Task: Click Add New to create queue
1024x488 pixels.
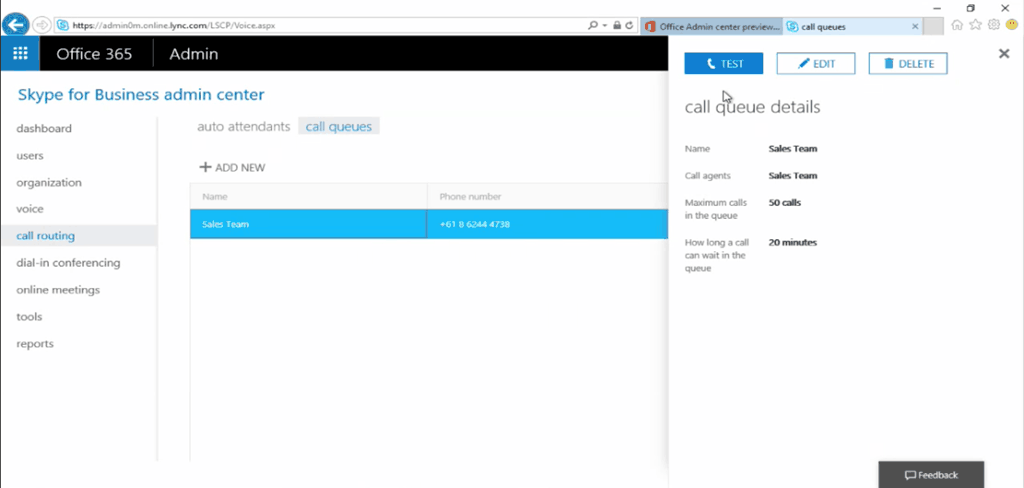Action: coord(232,168)
